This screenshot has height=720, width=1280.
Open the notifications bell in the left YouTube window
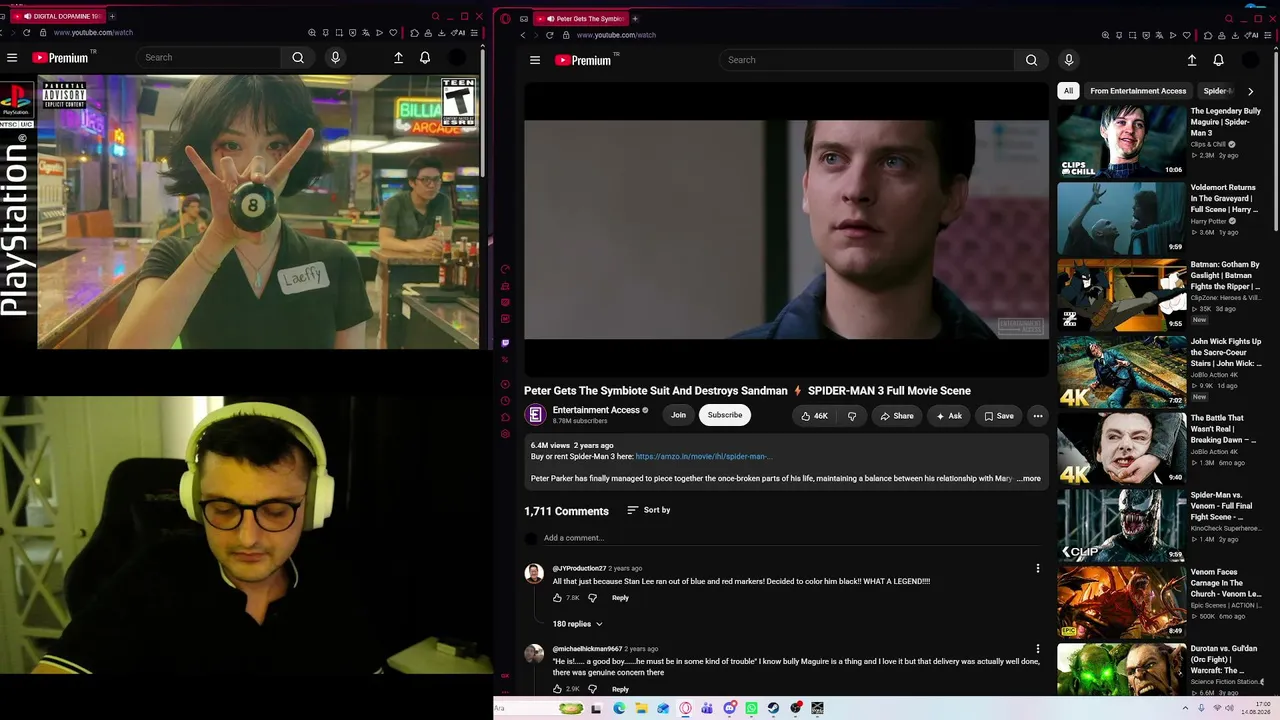(425, 58)
